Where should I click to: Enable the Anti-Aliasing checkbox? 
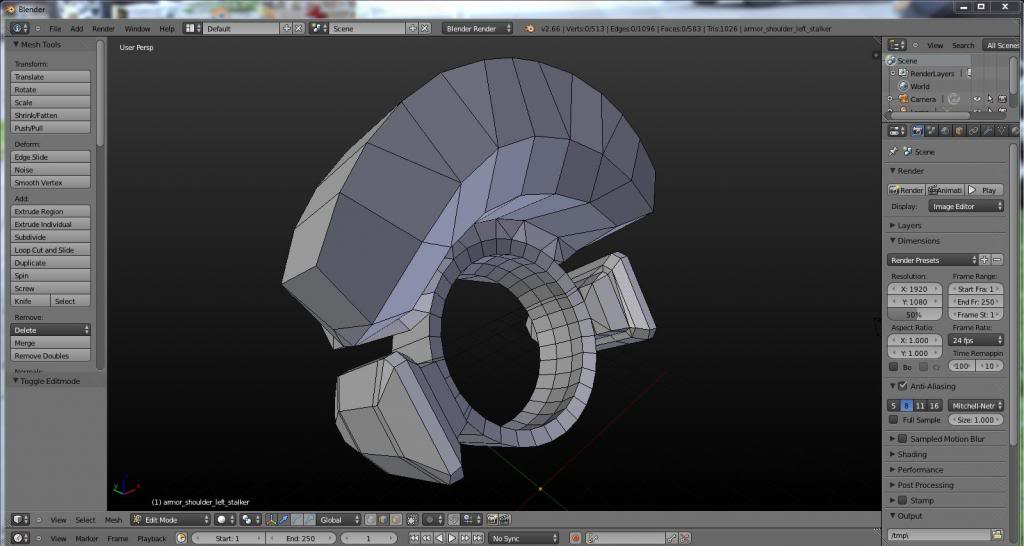click(903, 386)
